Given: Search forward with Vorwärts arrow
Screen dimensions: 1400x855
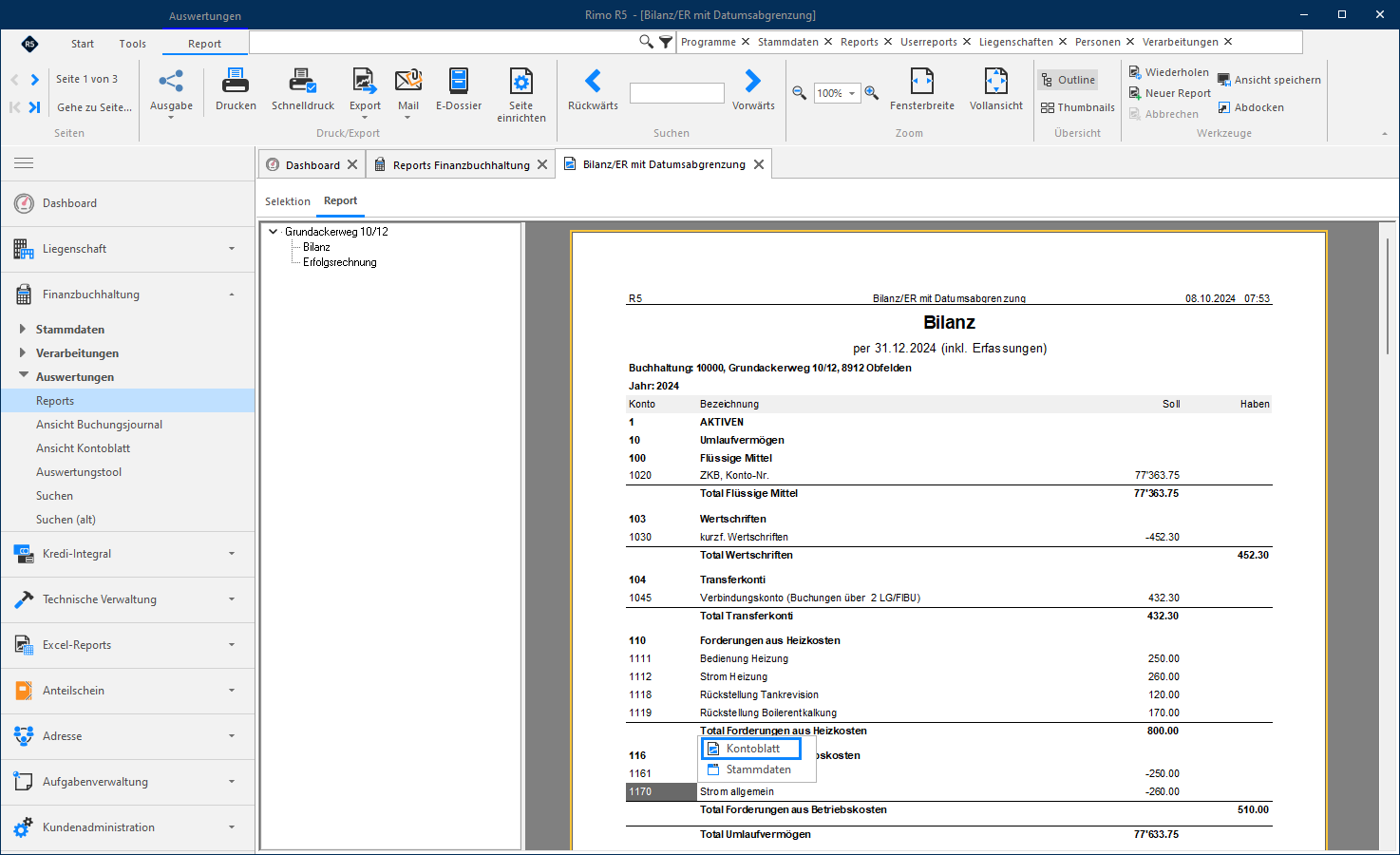Looking at the screenshot, I should point(753,82).
